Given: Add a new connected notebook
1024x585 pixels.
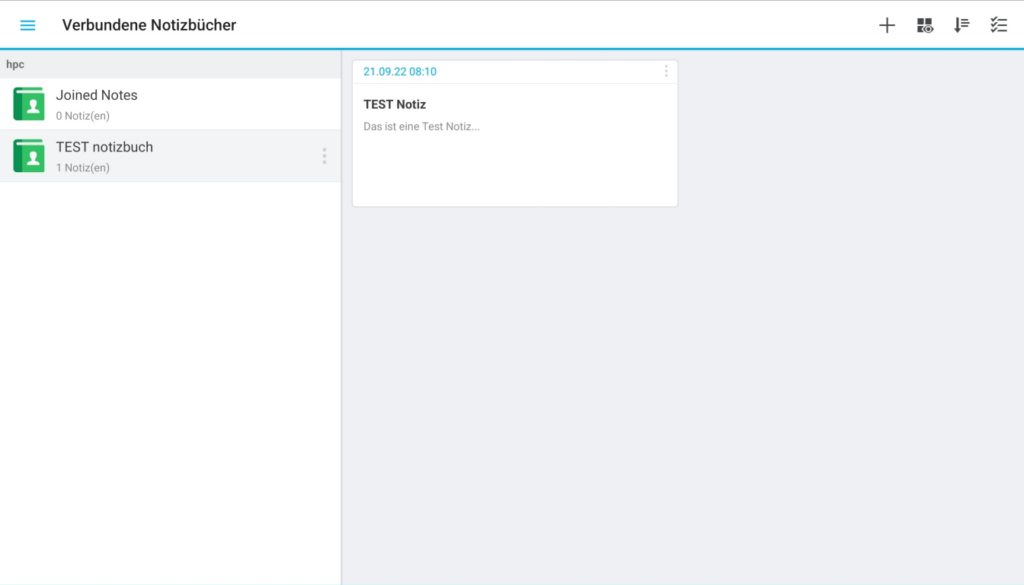Looking at the screenshot, I should 886,25.
